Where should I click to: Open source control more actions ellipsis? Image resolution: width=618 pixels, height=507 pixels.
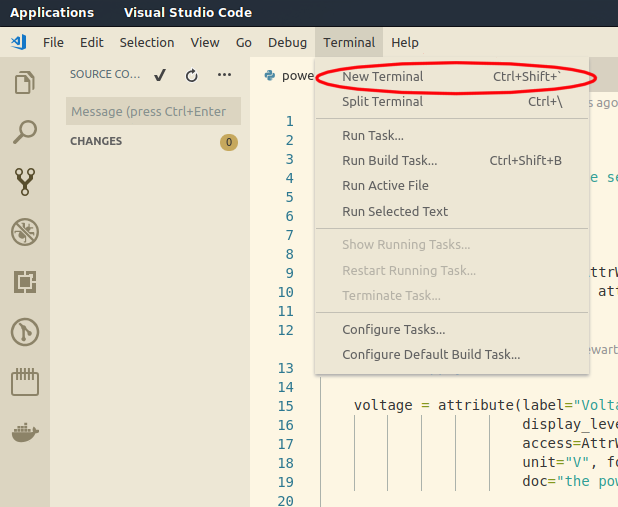(x=224, y=74)
